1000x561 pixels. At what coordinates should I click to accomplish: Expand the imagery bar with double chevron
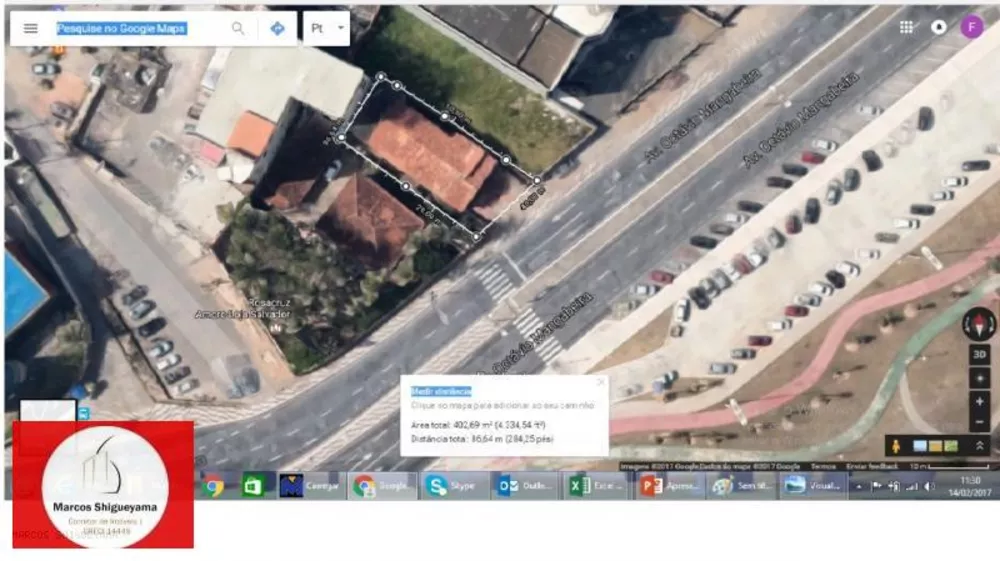980,446
